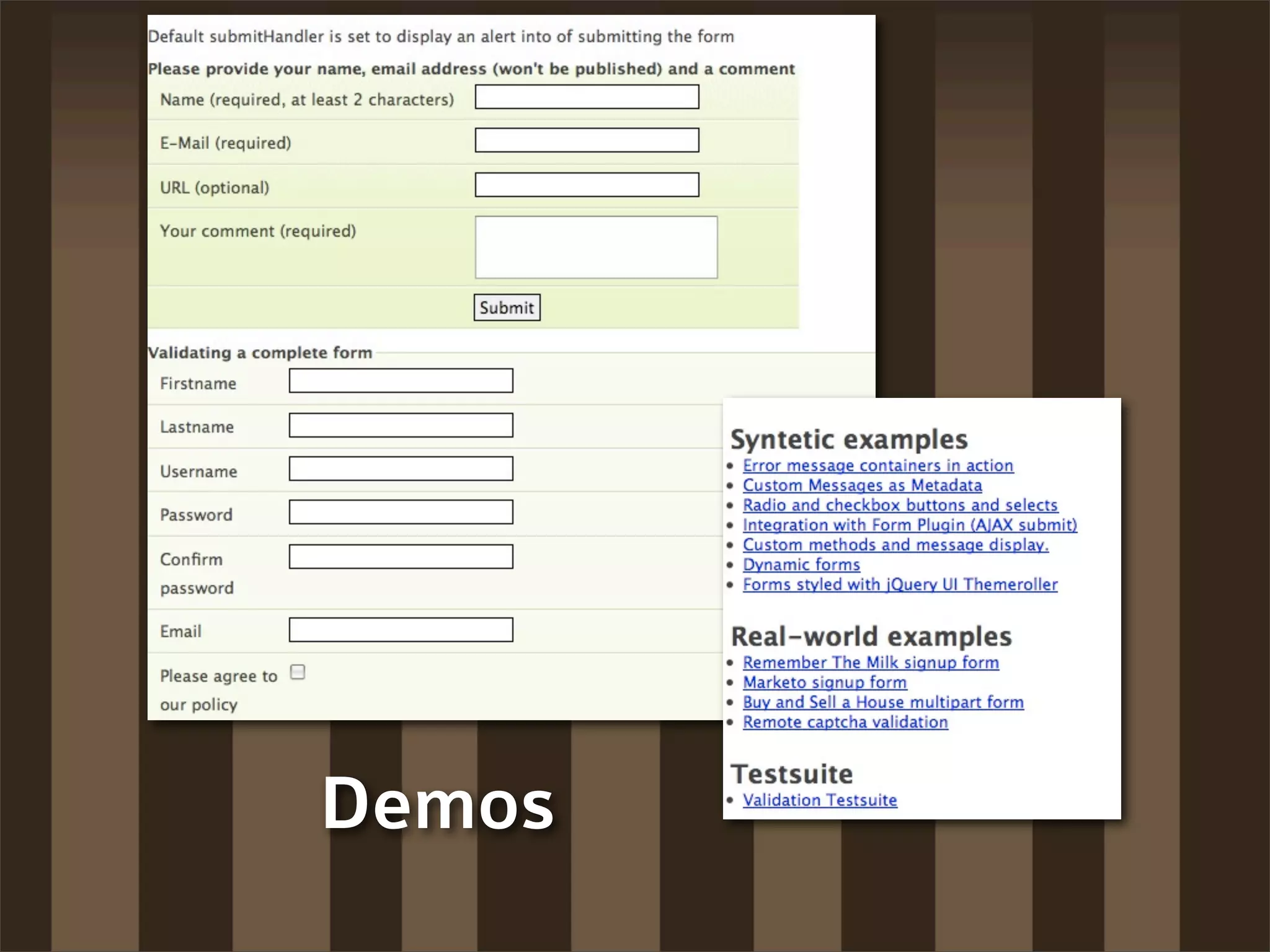1270x952 pixels.
Task: Open Remember The Milk signup form link
Action: pyautogui.click(x=871, y=663)
